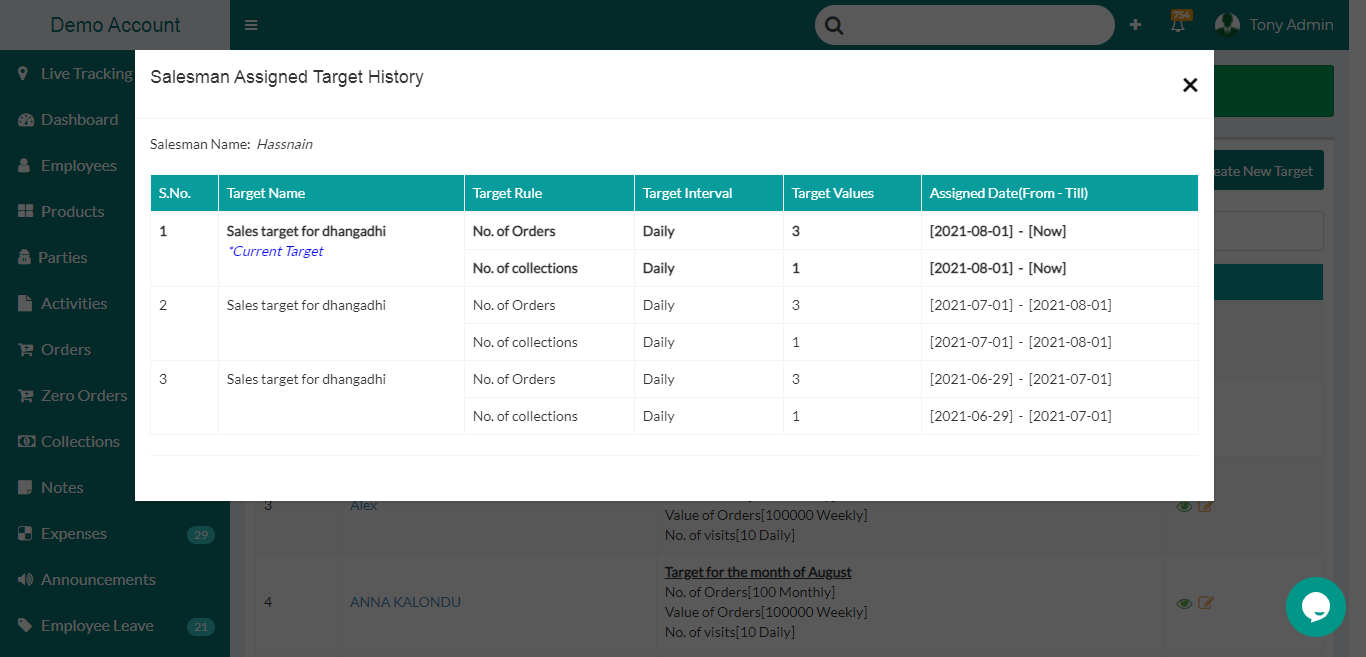Click the Parties icon

(25, 258)
